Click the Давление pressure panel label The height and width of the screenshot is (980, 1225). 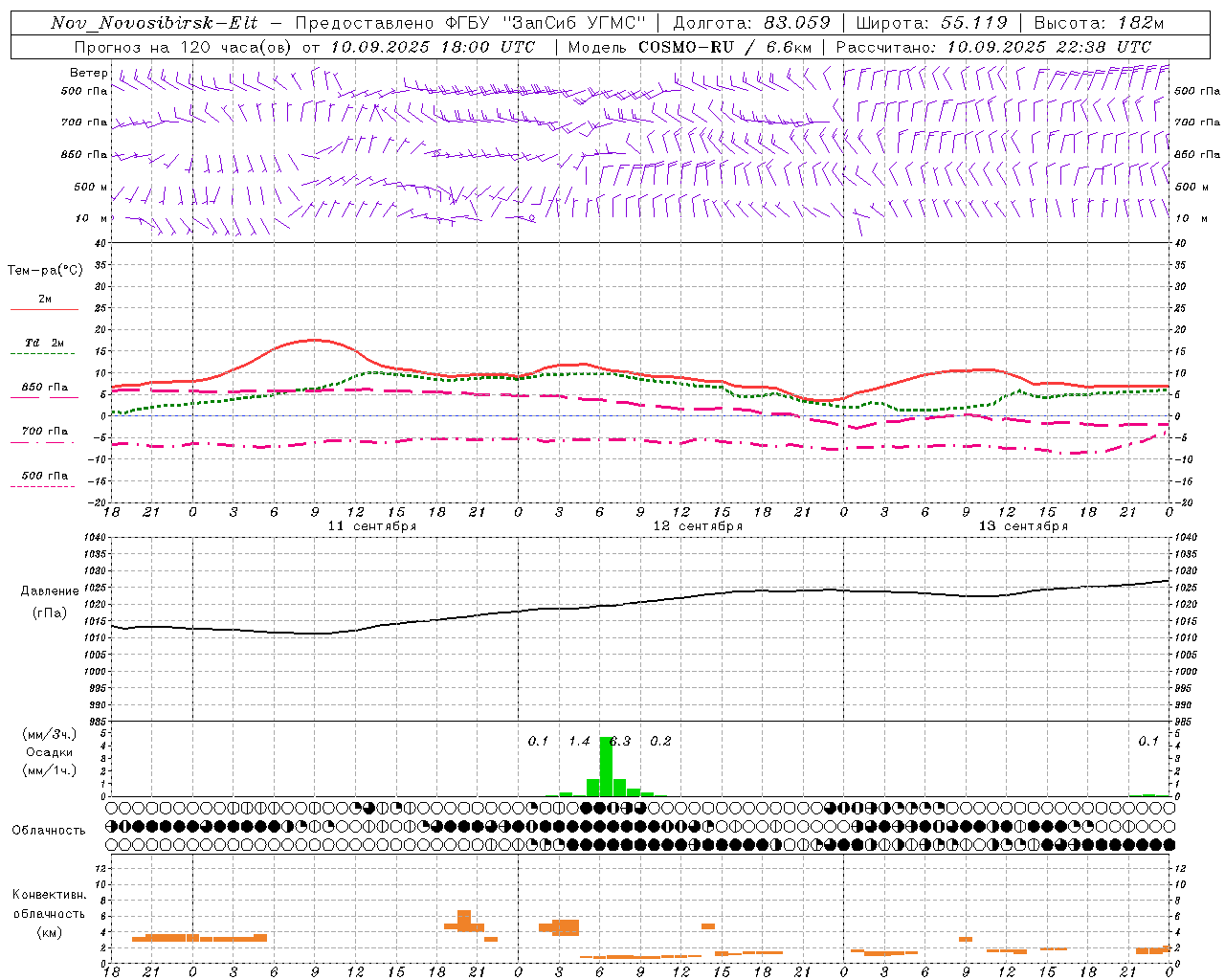click(x=50, y=591)
